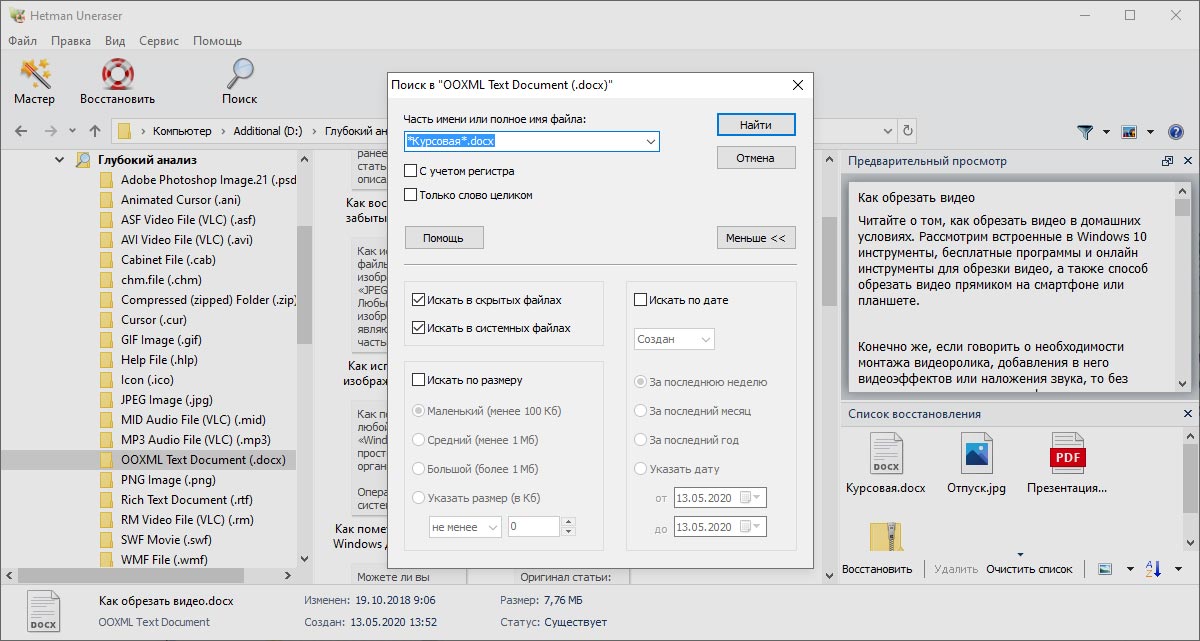
Task: Open file name combo box dropdown arrow
Action: click(651, 142)
